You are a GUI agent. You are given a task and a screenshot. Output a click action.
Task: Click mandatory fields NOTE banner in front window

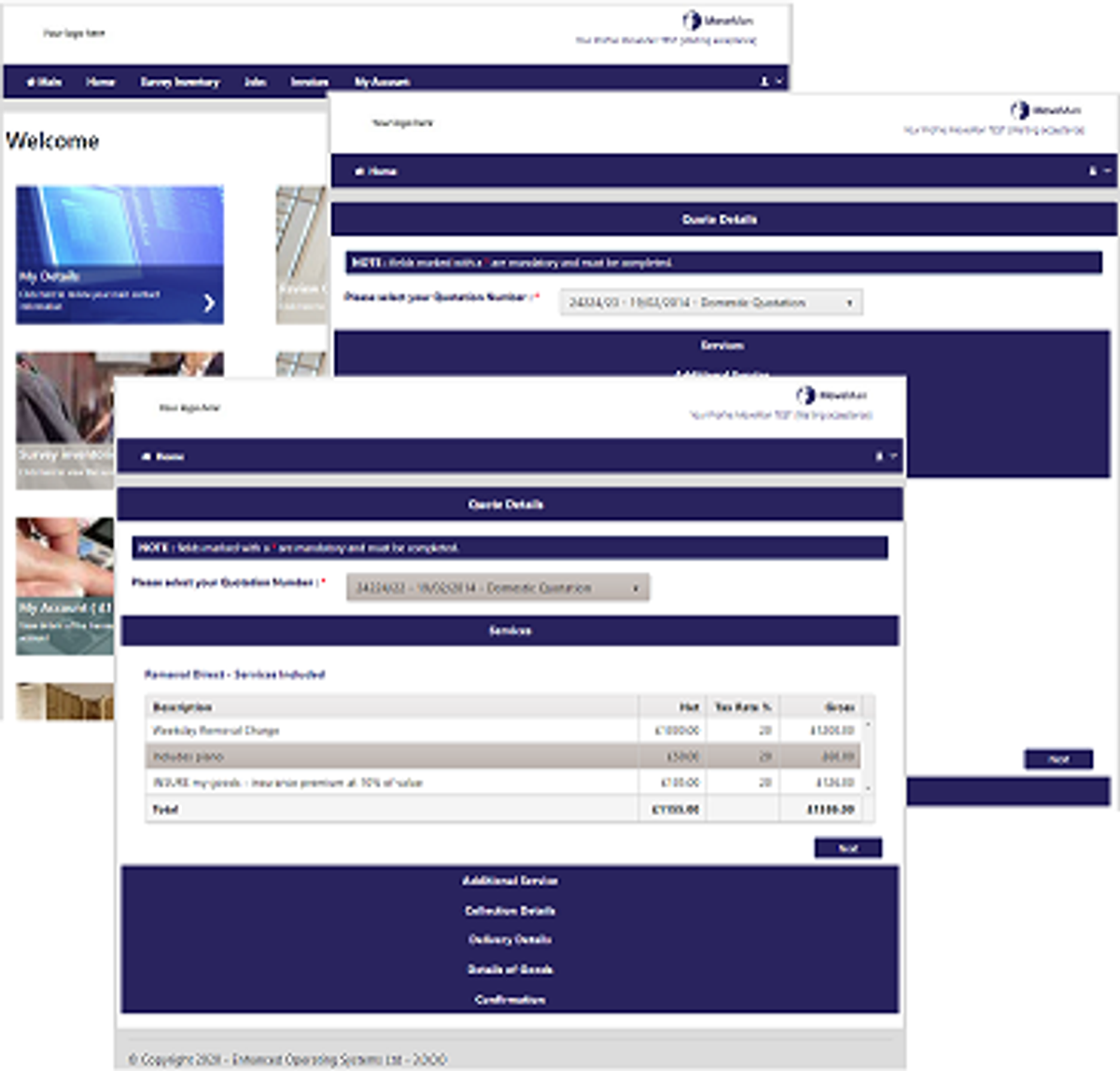pyautogui.click(x=510, y=548)
